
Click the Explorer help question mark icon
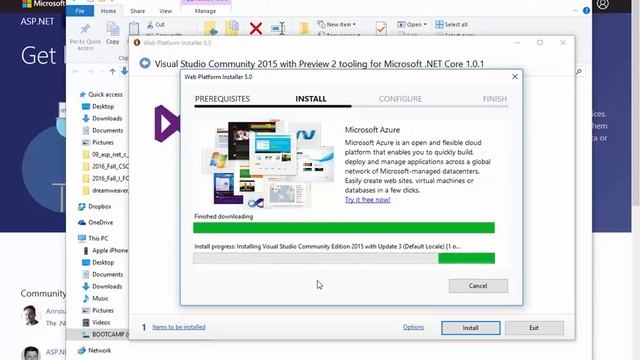pos(586,11)
